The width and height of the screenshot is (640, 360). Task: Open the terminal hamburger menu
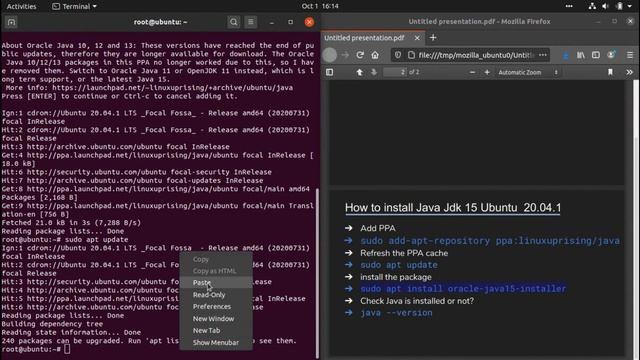coord(251,22)
